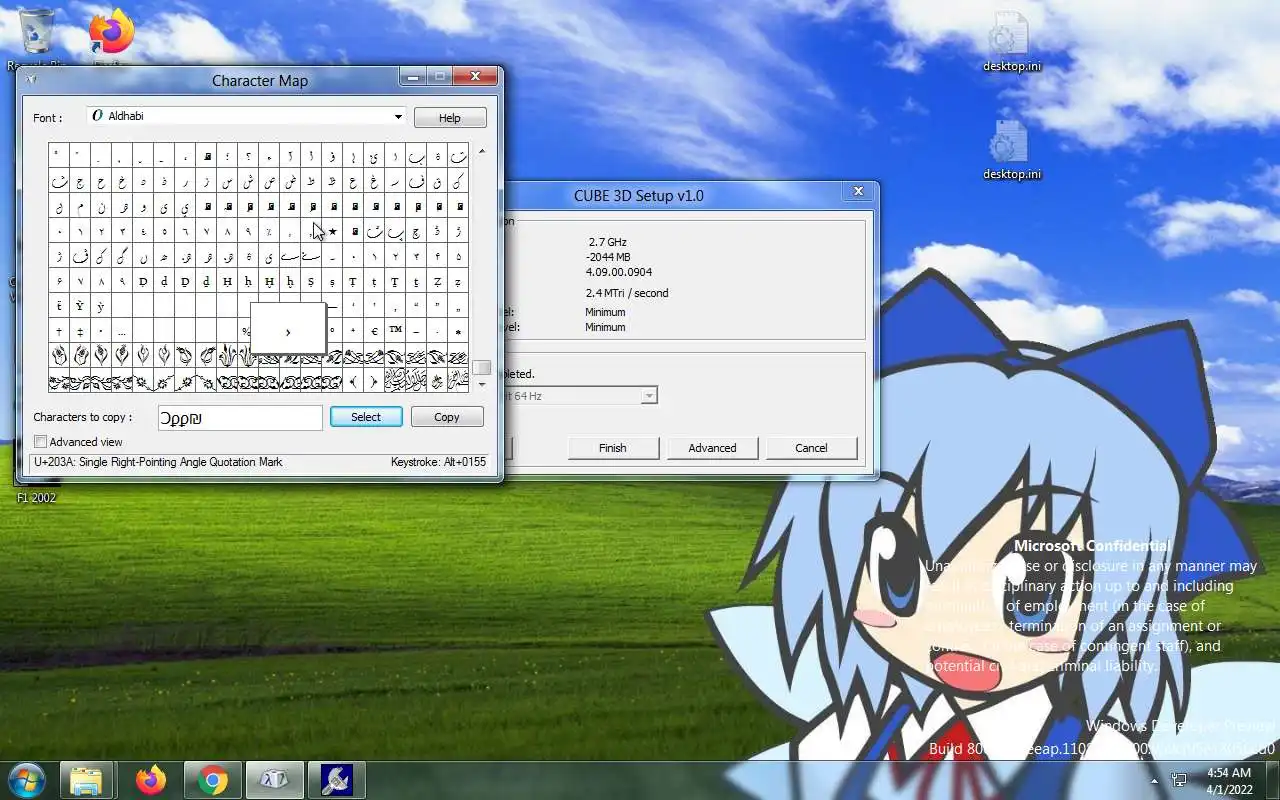Click into the Characters to copy field
Image resolution: width=1280 pixels, height=800 pixels.
(240, 418)
